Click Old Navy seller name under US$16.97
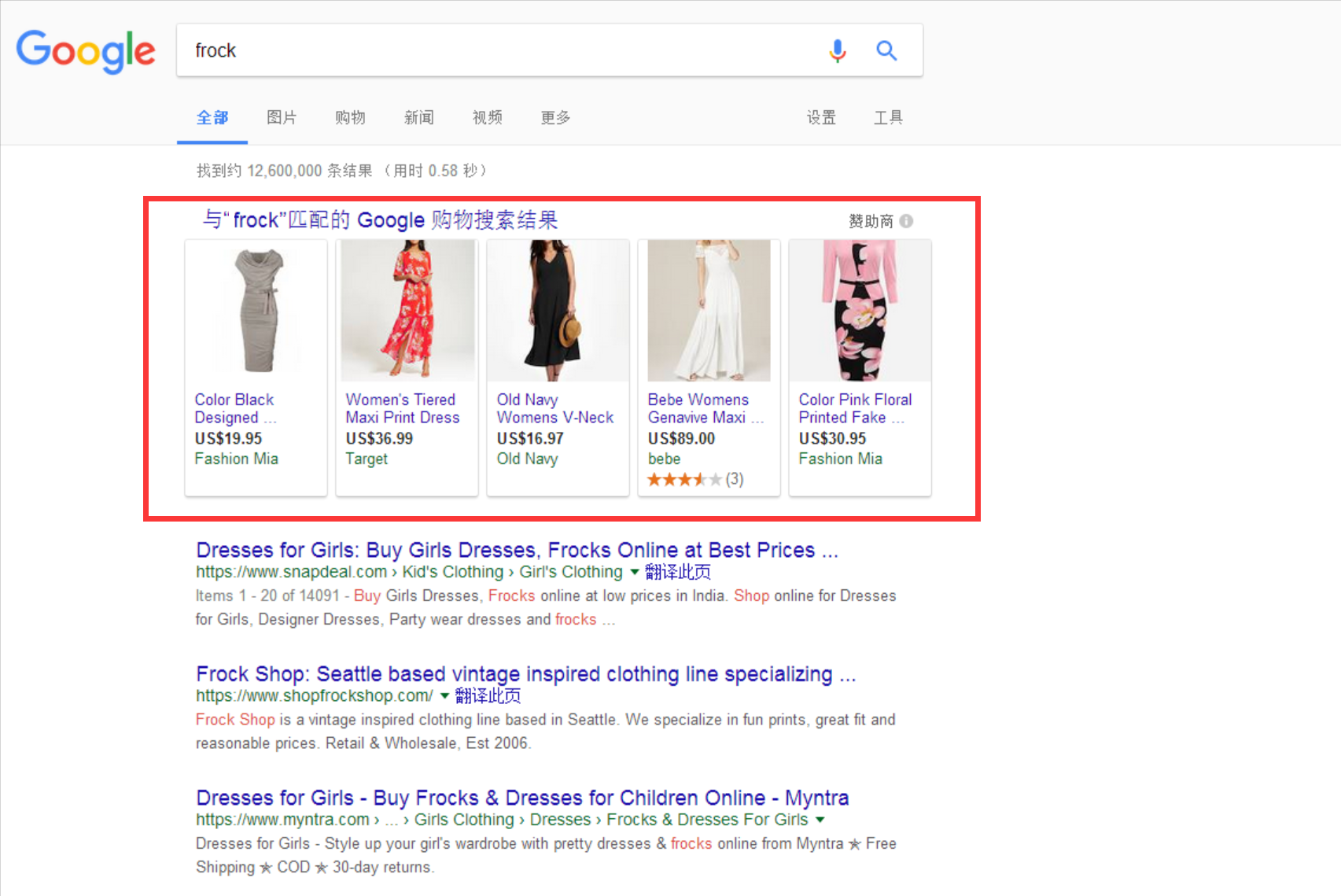The image size is (1341, 896). [x=527, y=459]
